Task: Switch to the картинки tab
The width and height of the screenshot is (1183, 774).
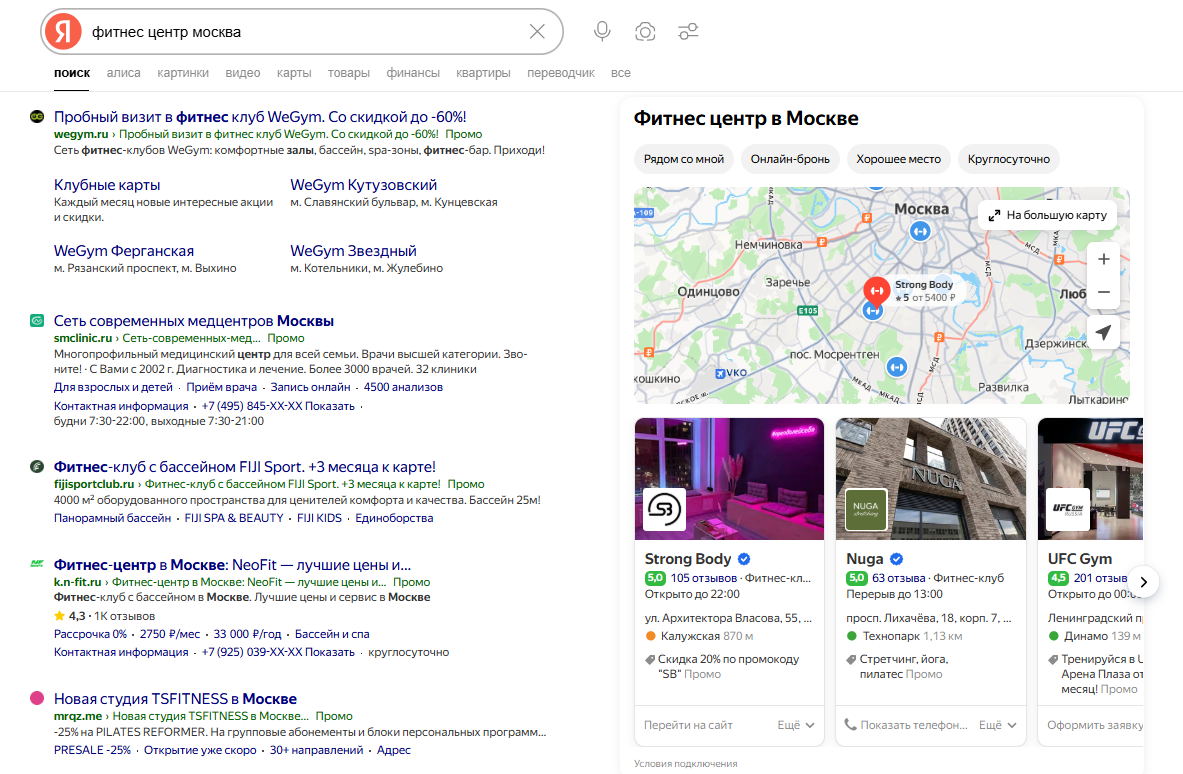Action: click(183, 73)
